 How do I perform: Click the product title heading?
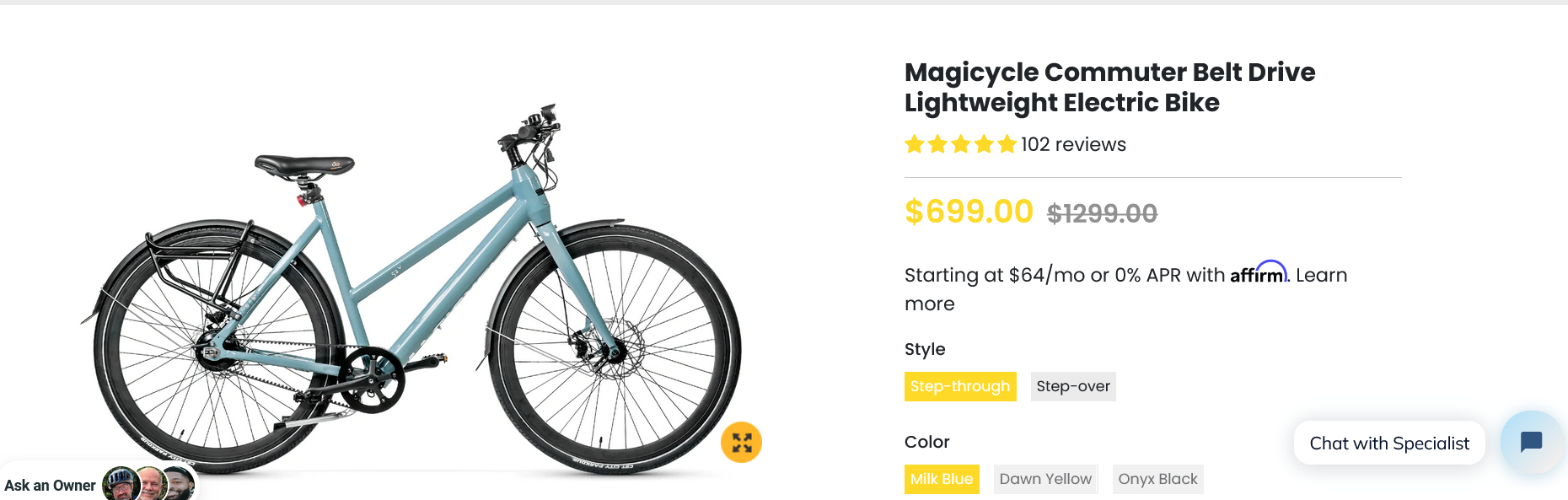point(1109,87)
